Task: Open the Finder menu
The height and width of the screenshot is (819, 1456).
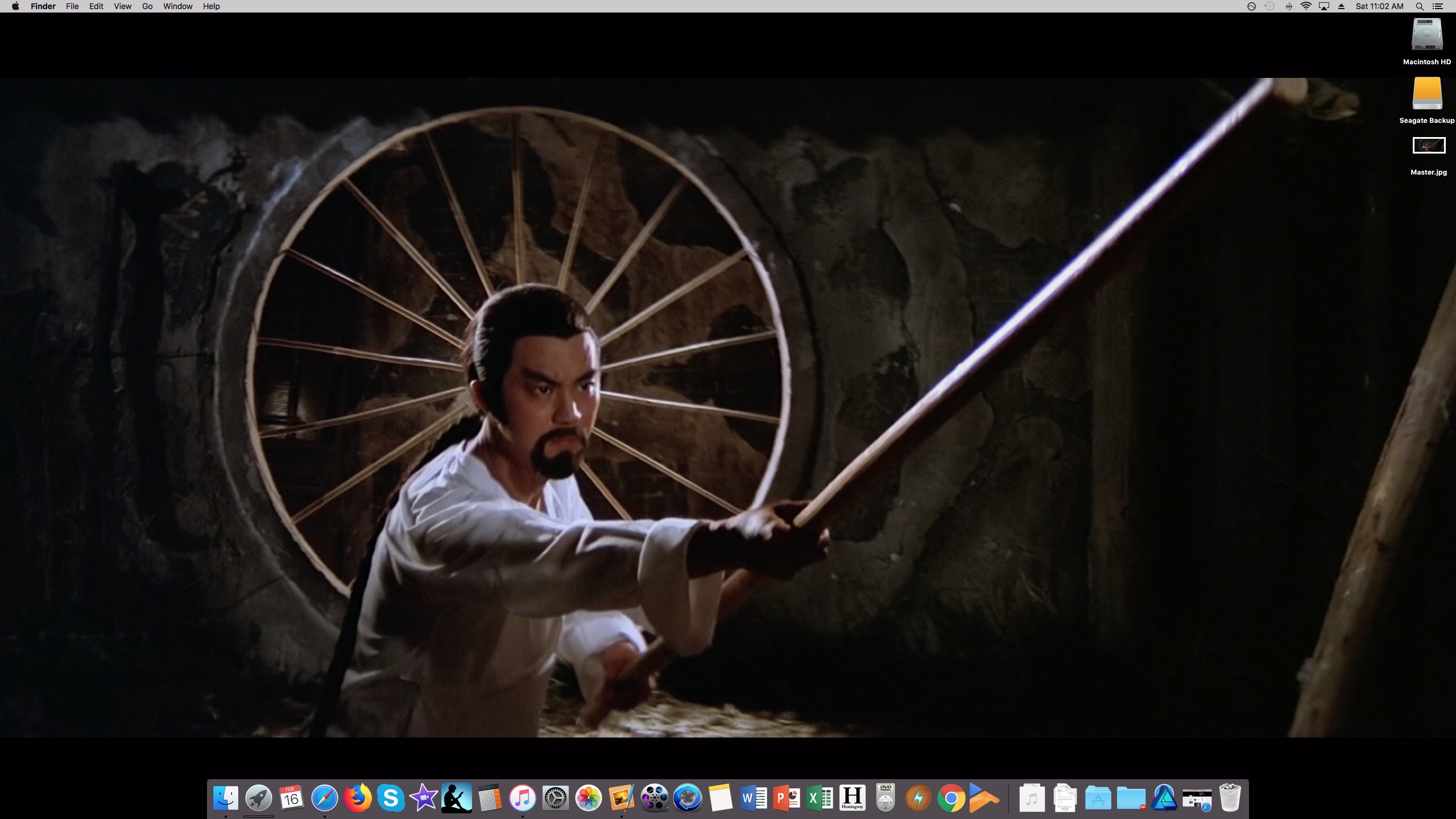Action: click(x=43, y=6)
